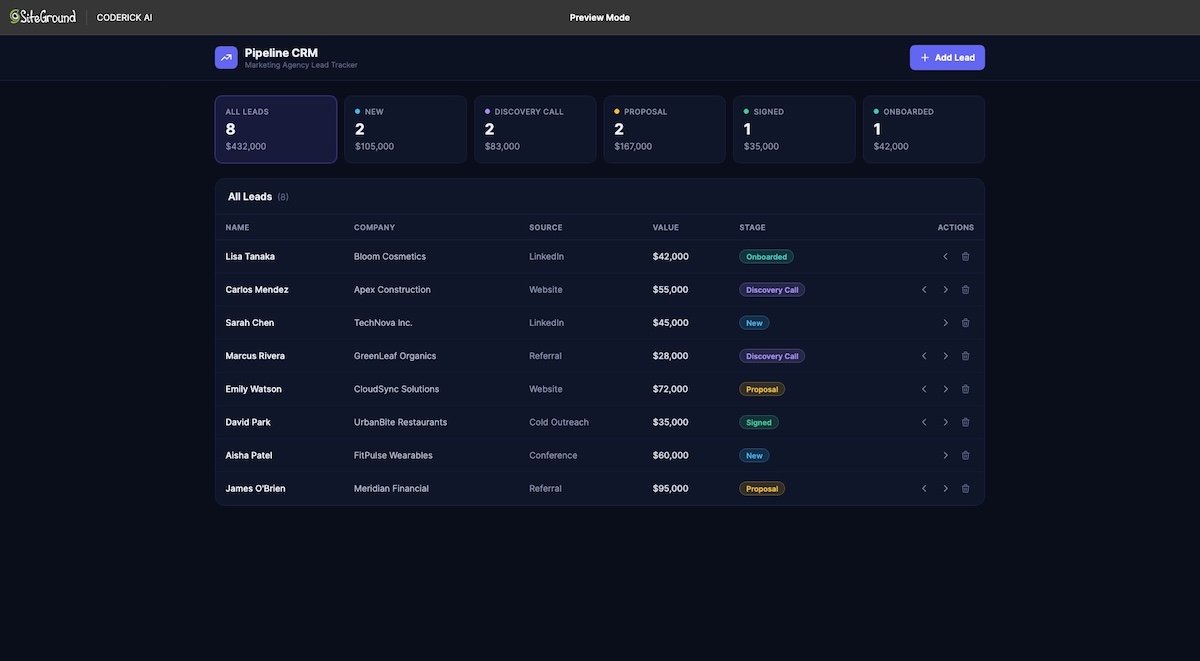Click the $95,000 value cell

pyautogui.click(x=671, y=489)
